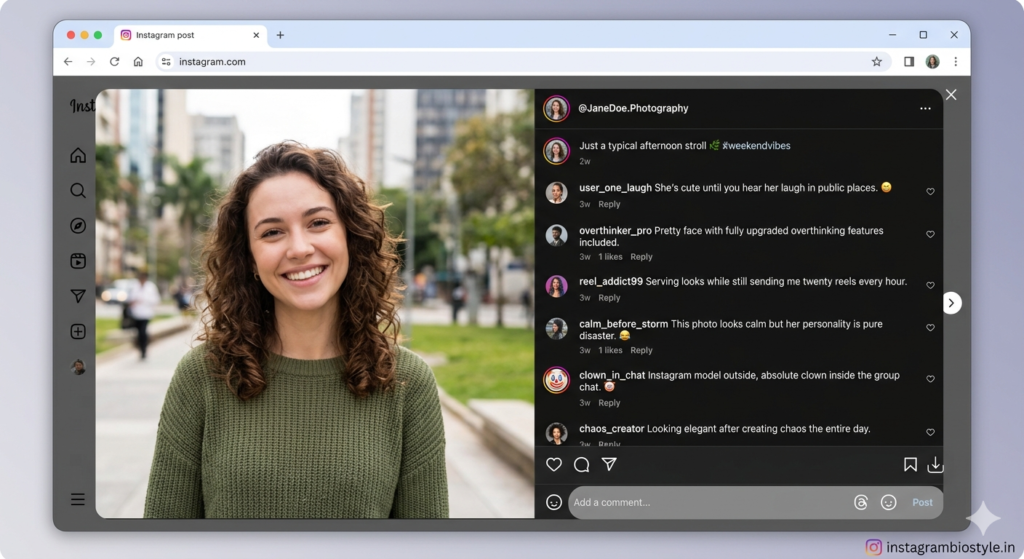
Task: Open the Reels icon in sidebar
Action: point(78,261)
